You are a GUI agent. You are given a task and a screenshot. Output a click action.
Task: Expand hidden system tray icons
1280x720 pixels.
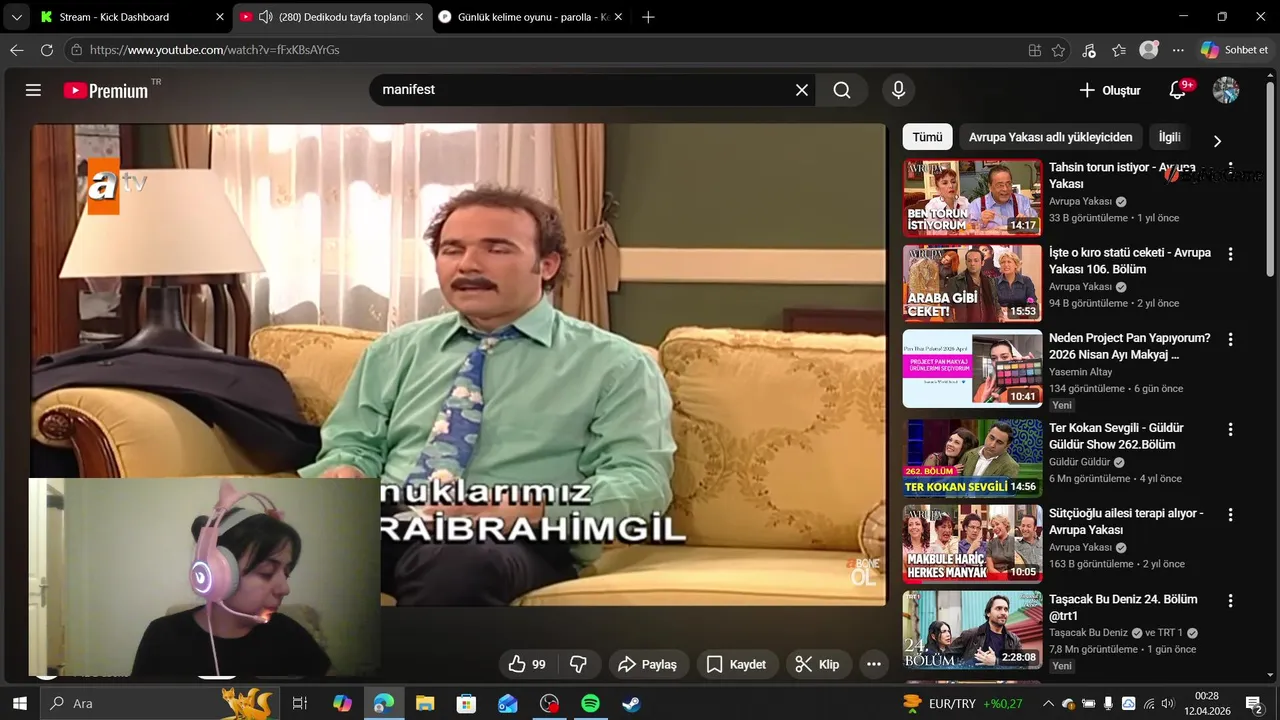pyautogui.click(x=1048, y=704)
